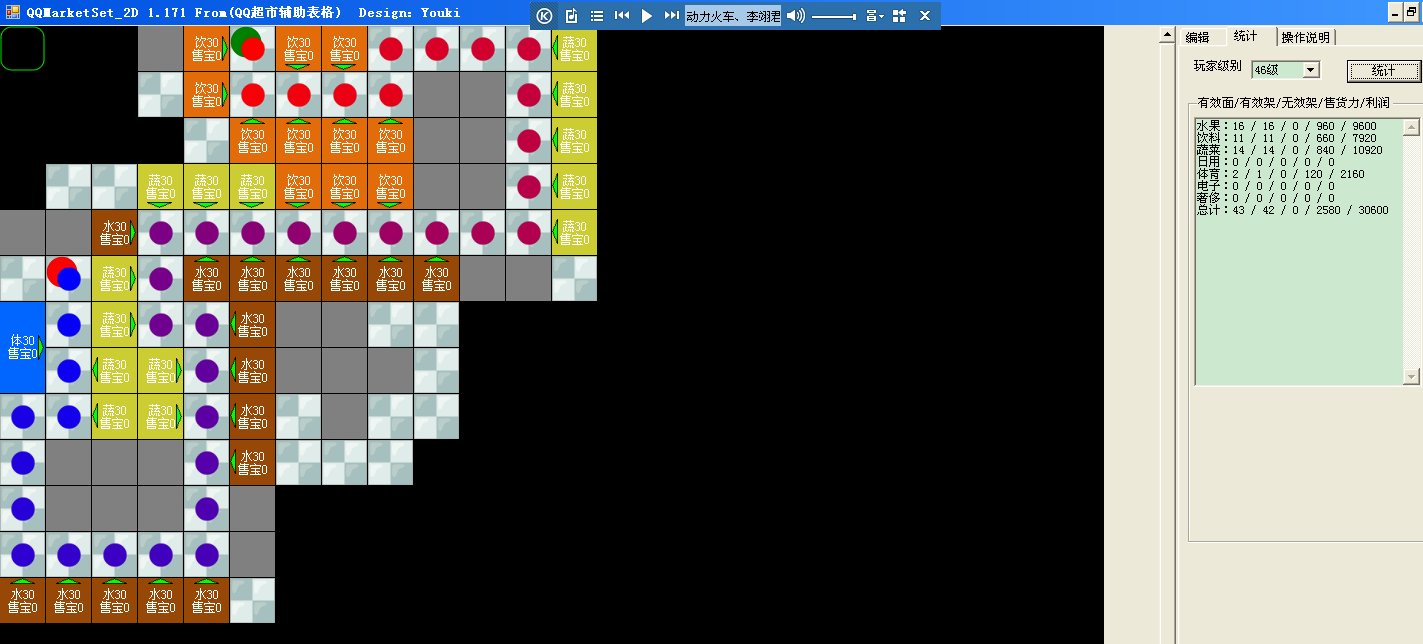Close the floating media player bar

[x=925, y=16]
